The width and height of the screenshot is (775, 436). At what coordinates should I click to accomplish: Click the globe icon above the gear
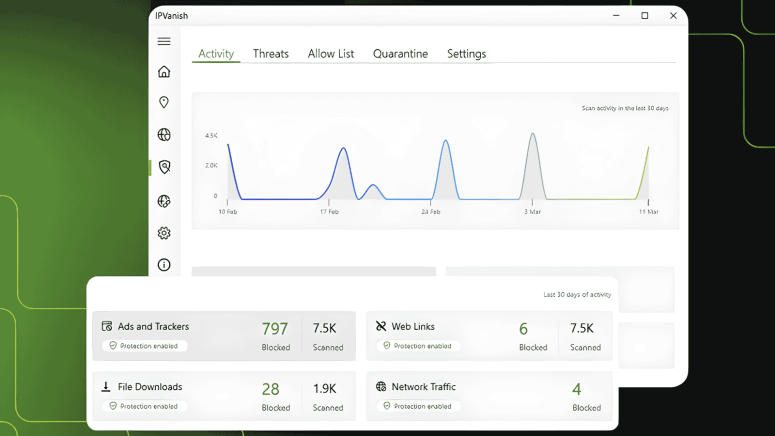tap(164, 201)
